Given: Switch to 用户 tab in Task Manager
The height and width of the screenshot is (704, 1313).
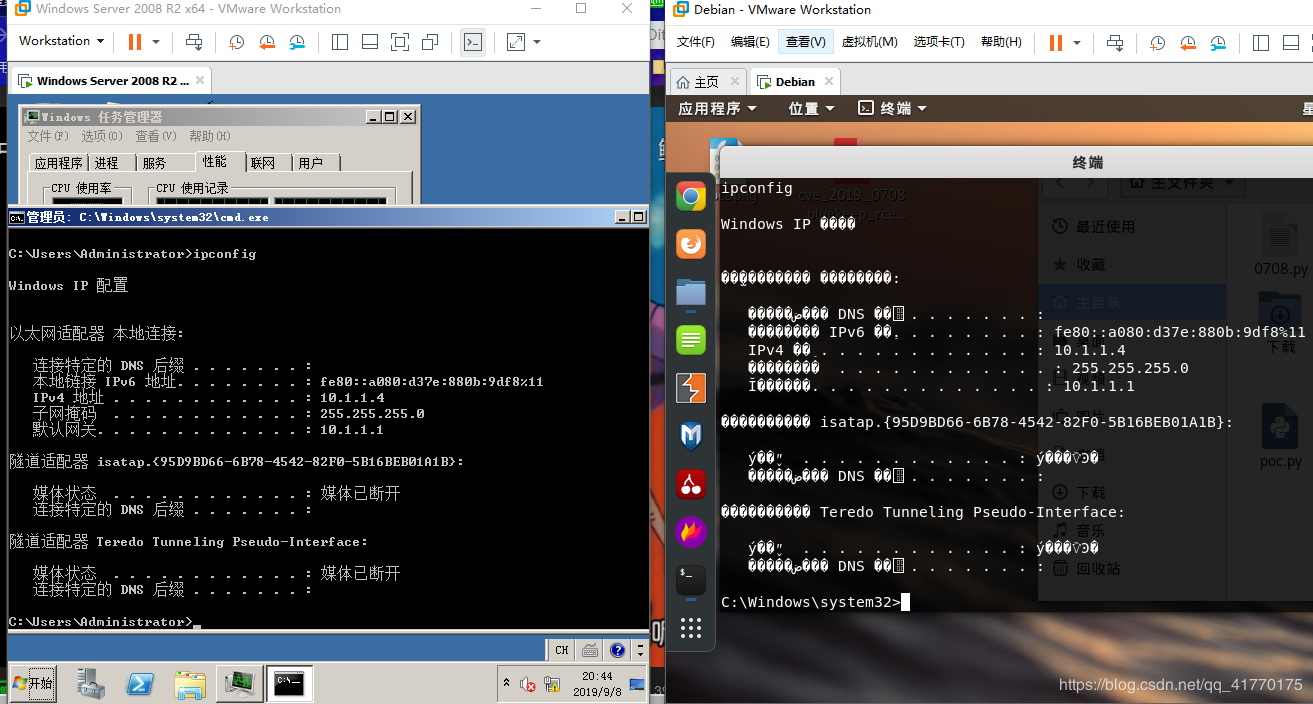Looking at the screenshot, I should point(311,163).
